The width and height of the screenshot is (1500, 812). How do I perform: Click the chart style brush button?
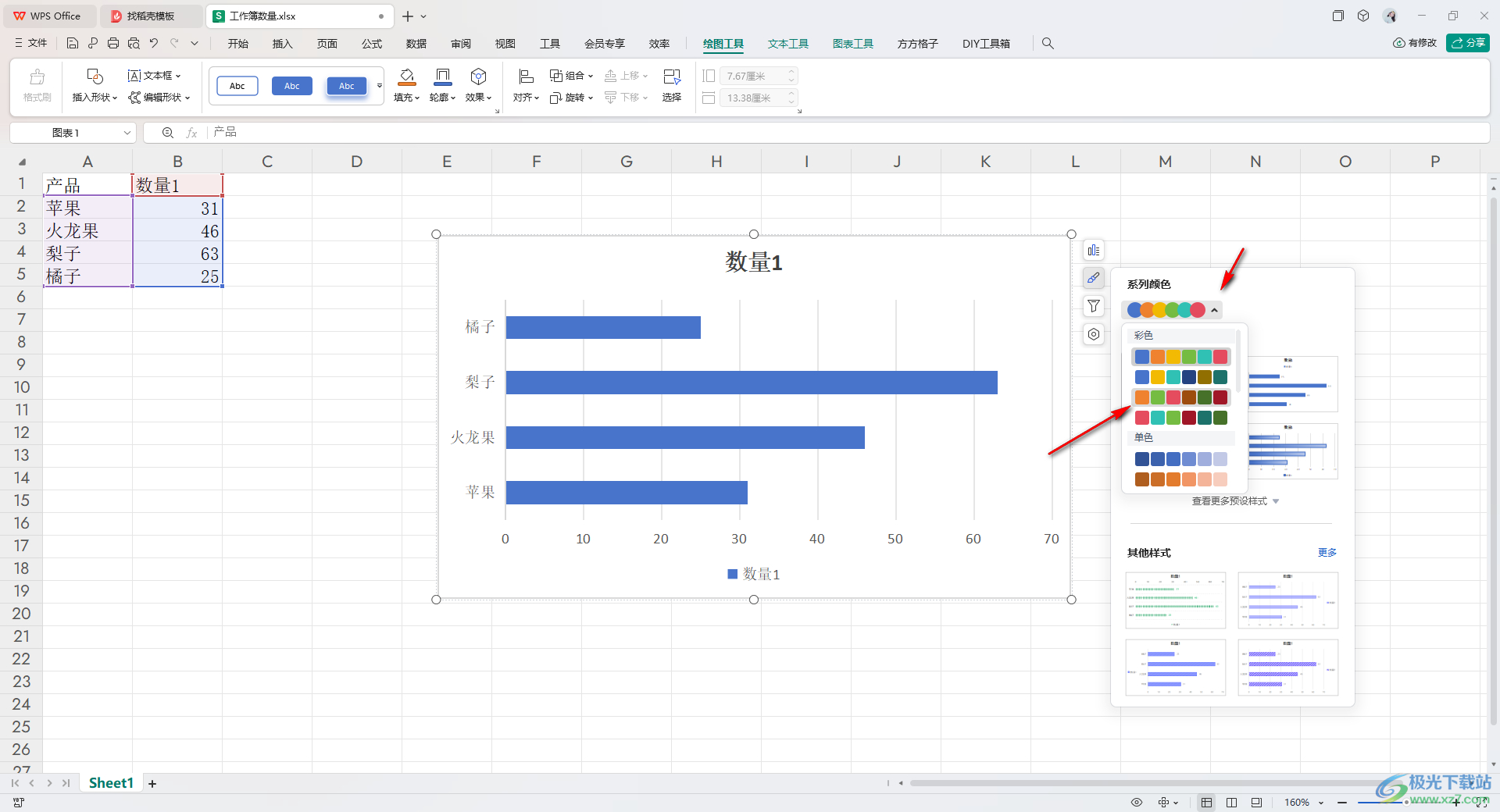(x=1094, y=278)
